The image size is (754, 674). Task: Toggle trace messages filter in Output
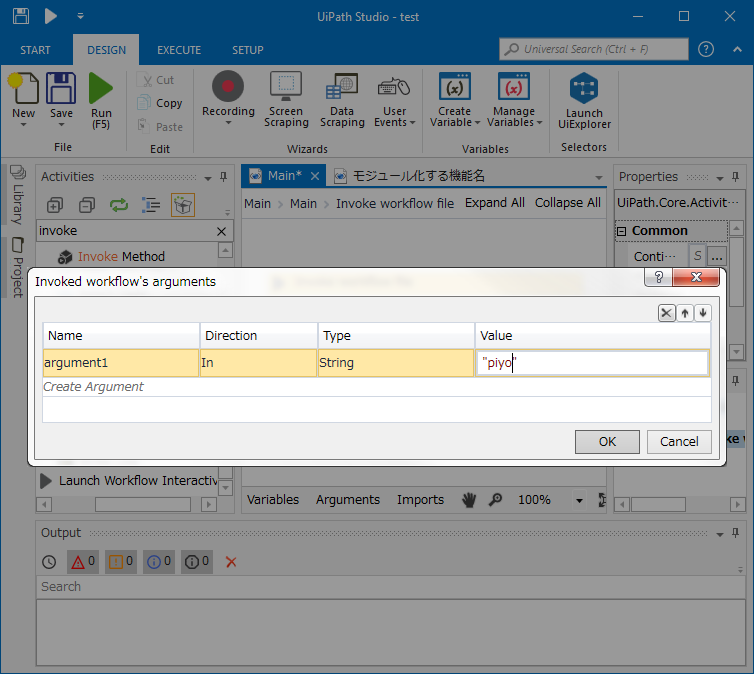tap(197, 562)
